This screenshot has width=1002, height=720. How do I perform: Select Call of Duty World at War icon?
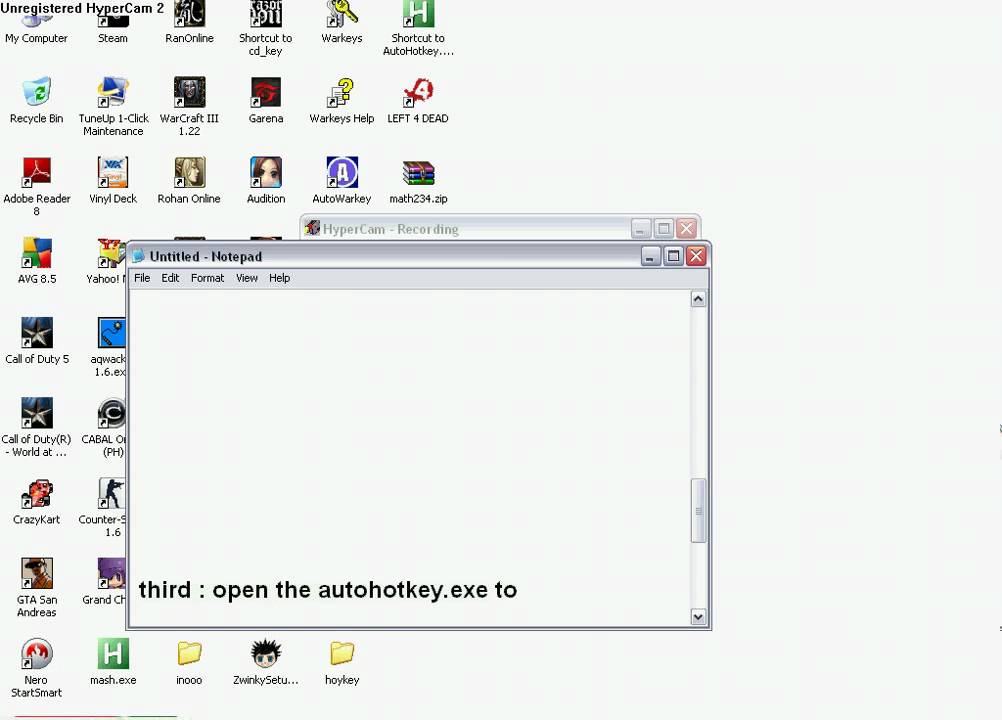(36, 427)
